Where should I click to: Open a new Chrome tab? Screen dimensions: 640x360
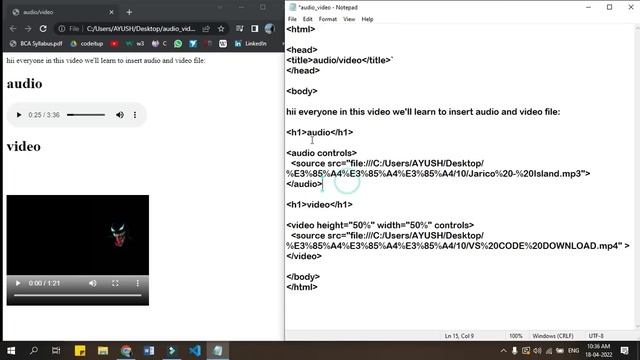click(x=129, y=12)
